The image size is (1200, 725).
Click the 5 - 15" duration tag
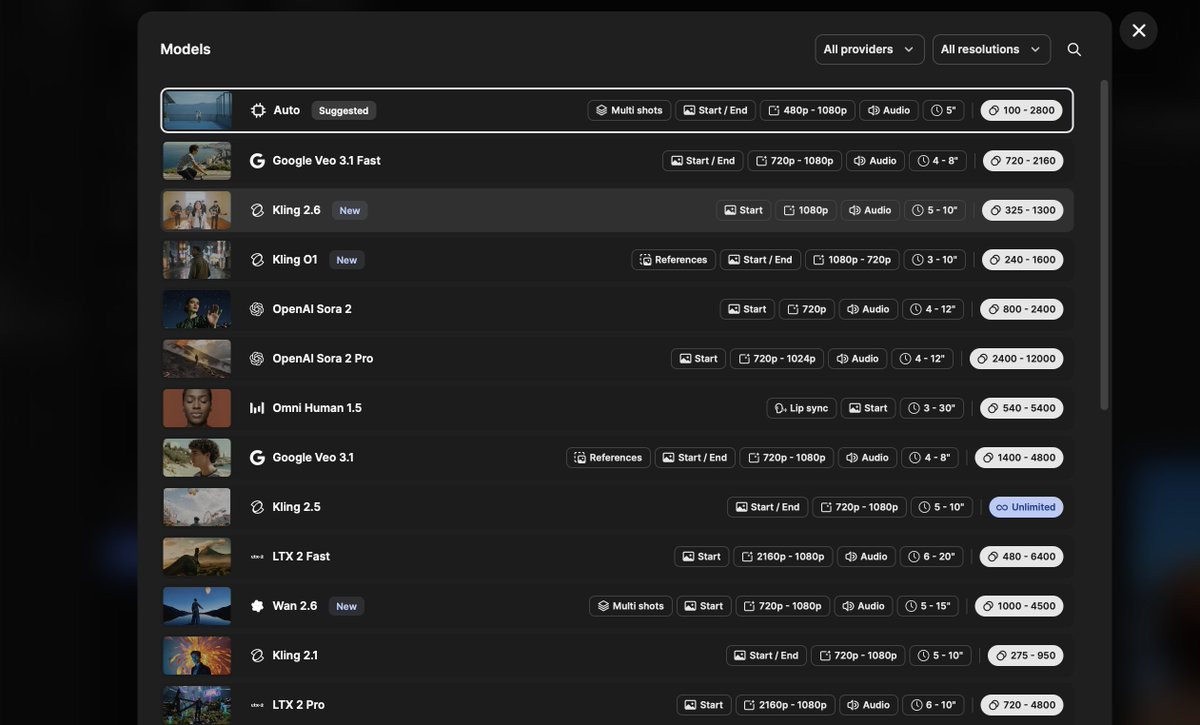click(x=928, y=606)
